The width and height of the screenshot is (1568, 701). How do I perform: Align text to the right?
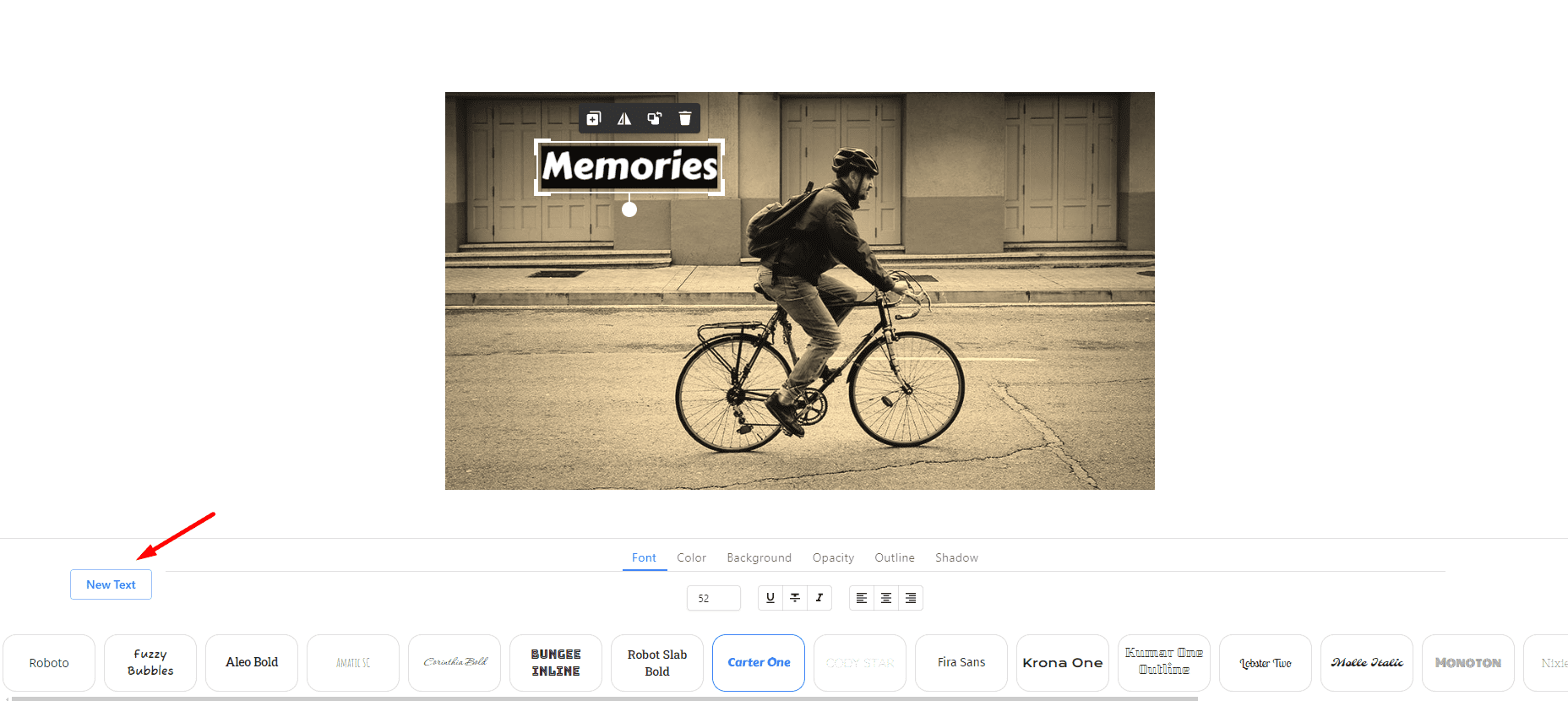coord(911,598)
